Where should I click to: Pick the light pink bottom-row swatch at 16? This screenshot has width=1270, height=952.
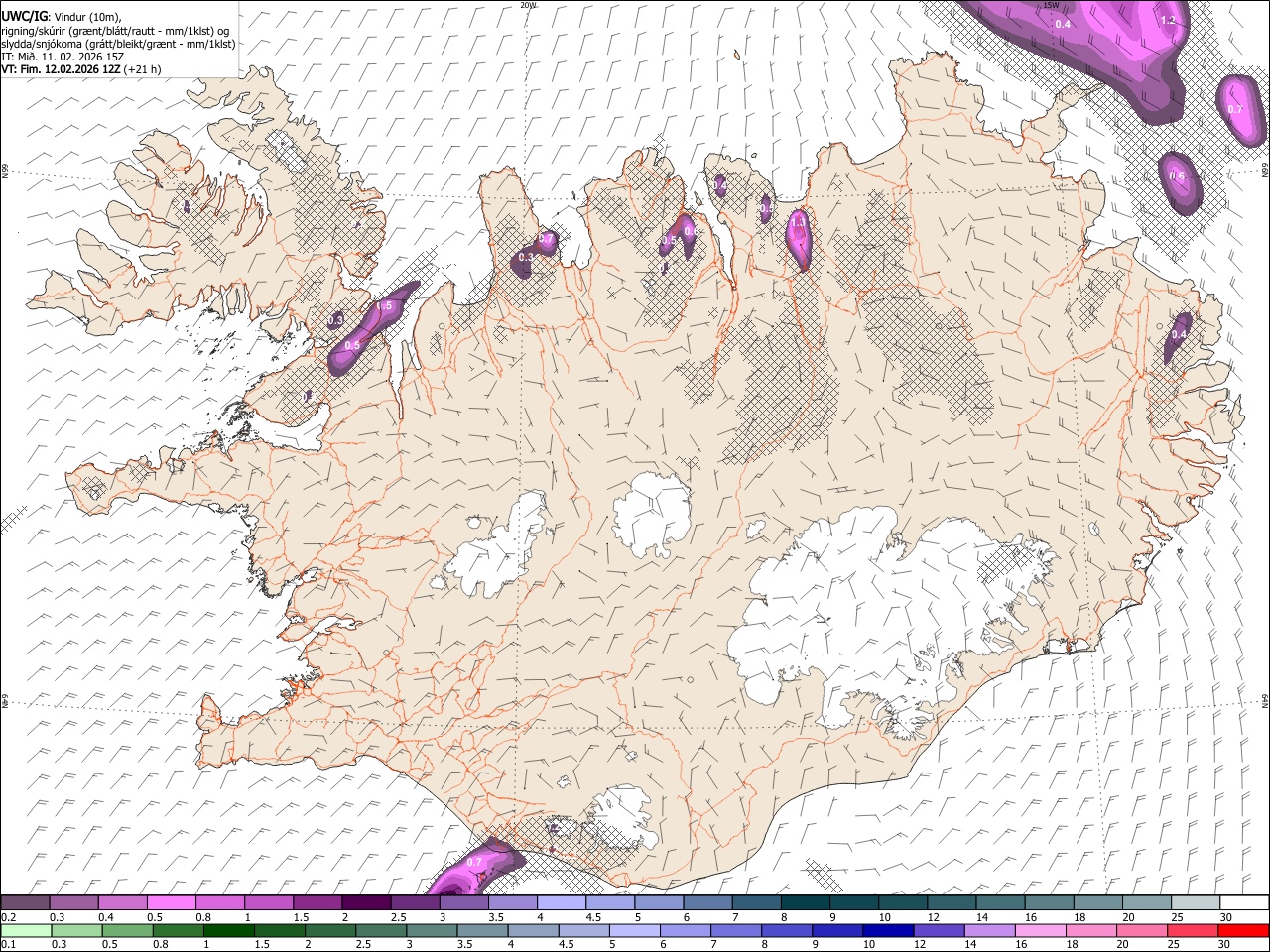(x=1041, y=930)
